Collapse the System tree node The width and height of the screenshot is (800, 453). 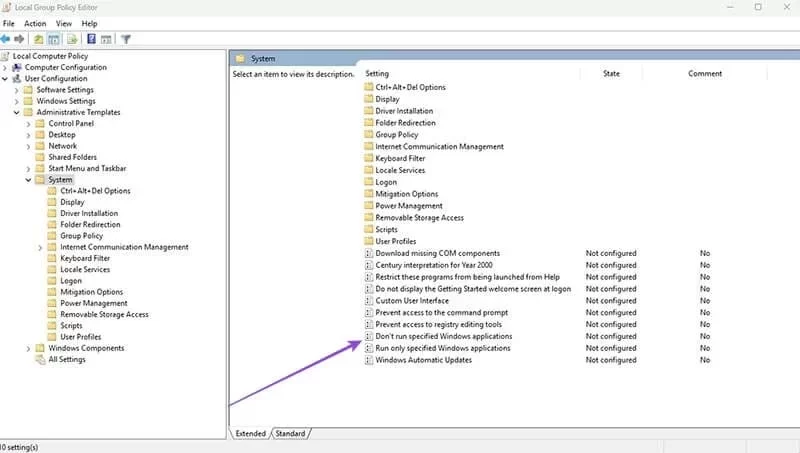point(28,180)
